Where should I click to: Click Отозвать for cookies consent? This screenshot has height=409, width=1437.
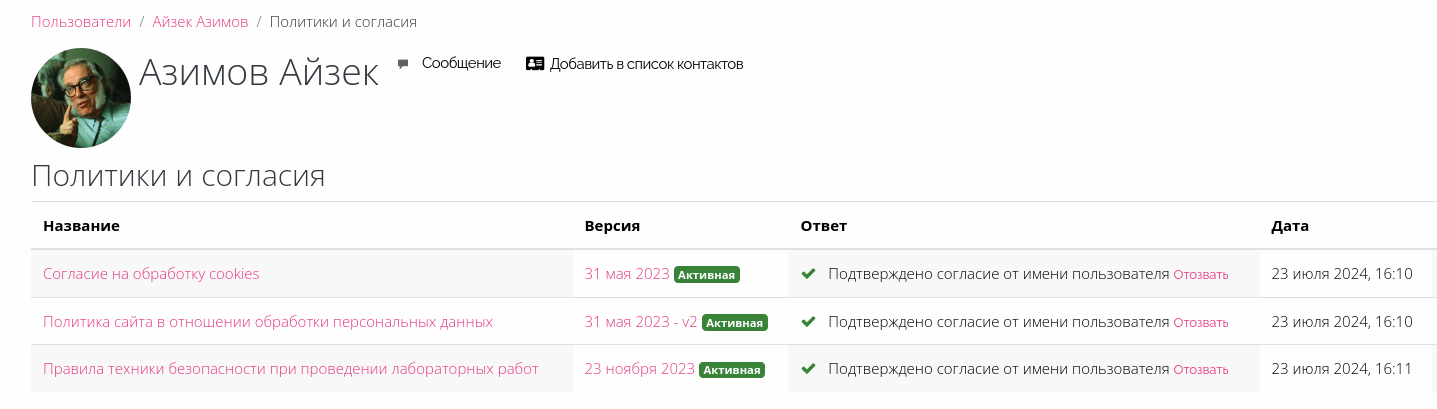1201,274
